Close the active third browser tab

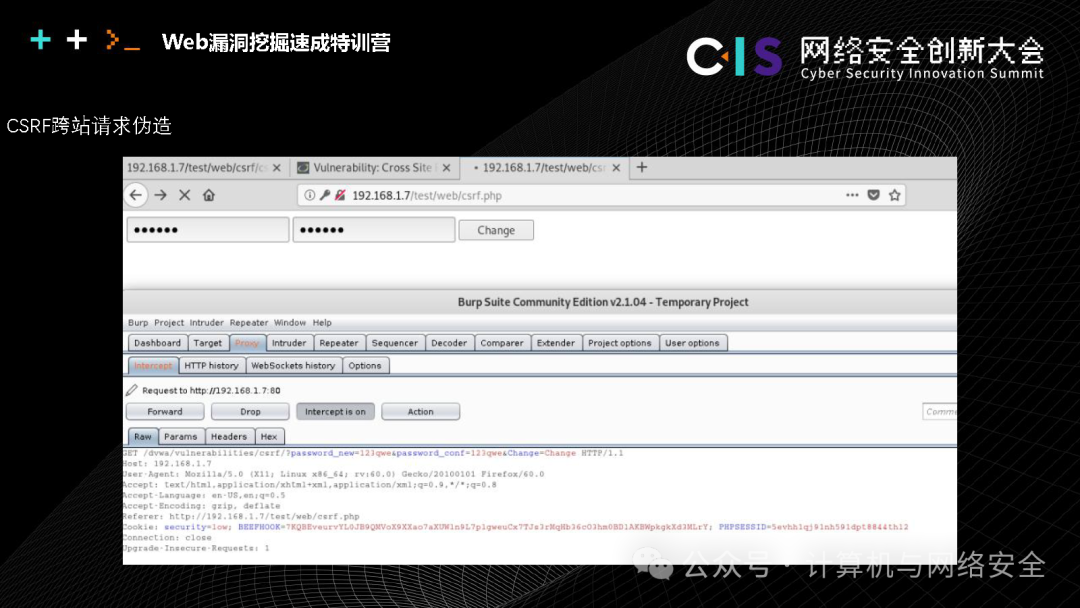coord(616,168)
